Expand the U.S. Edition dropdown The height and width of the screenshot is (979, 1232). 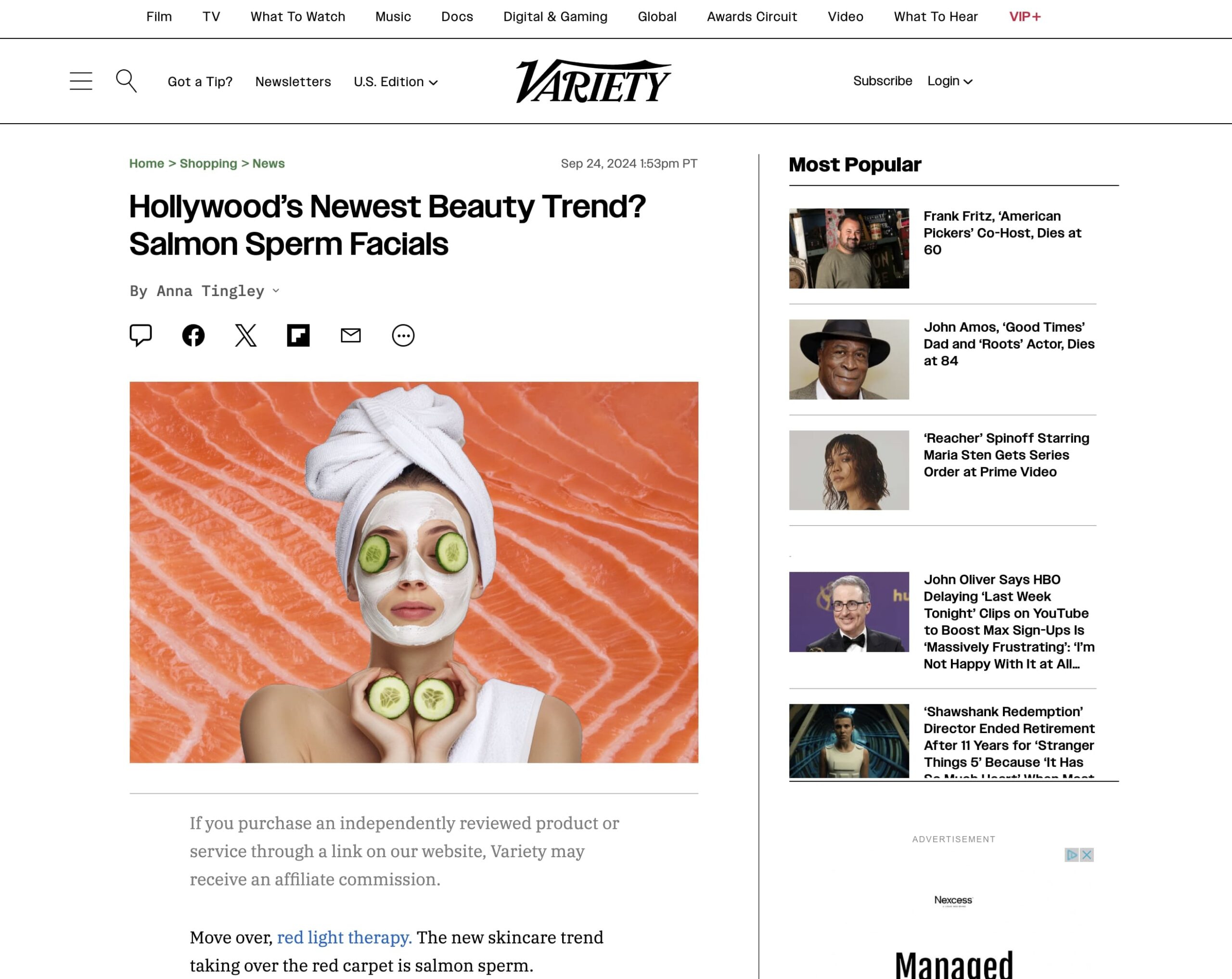pos(396,82)
